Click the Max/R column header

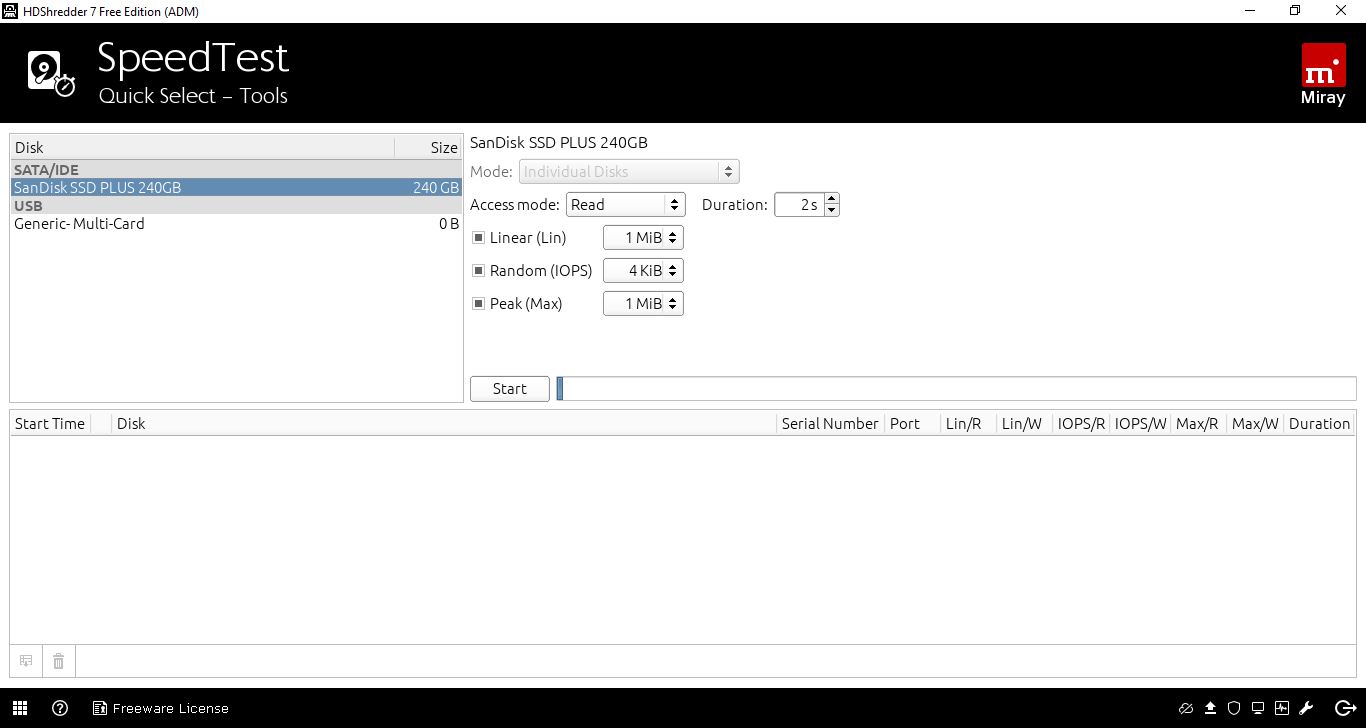(1198, 423)
